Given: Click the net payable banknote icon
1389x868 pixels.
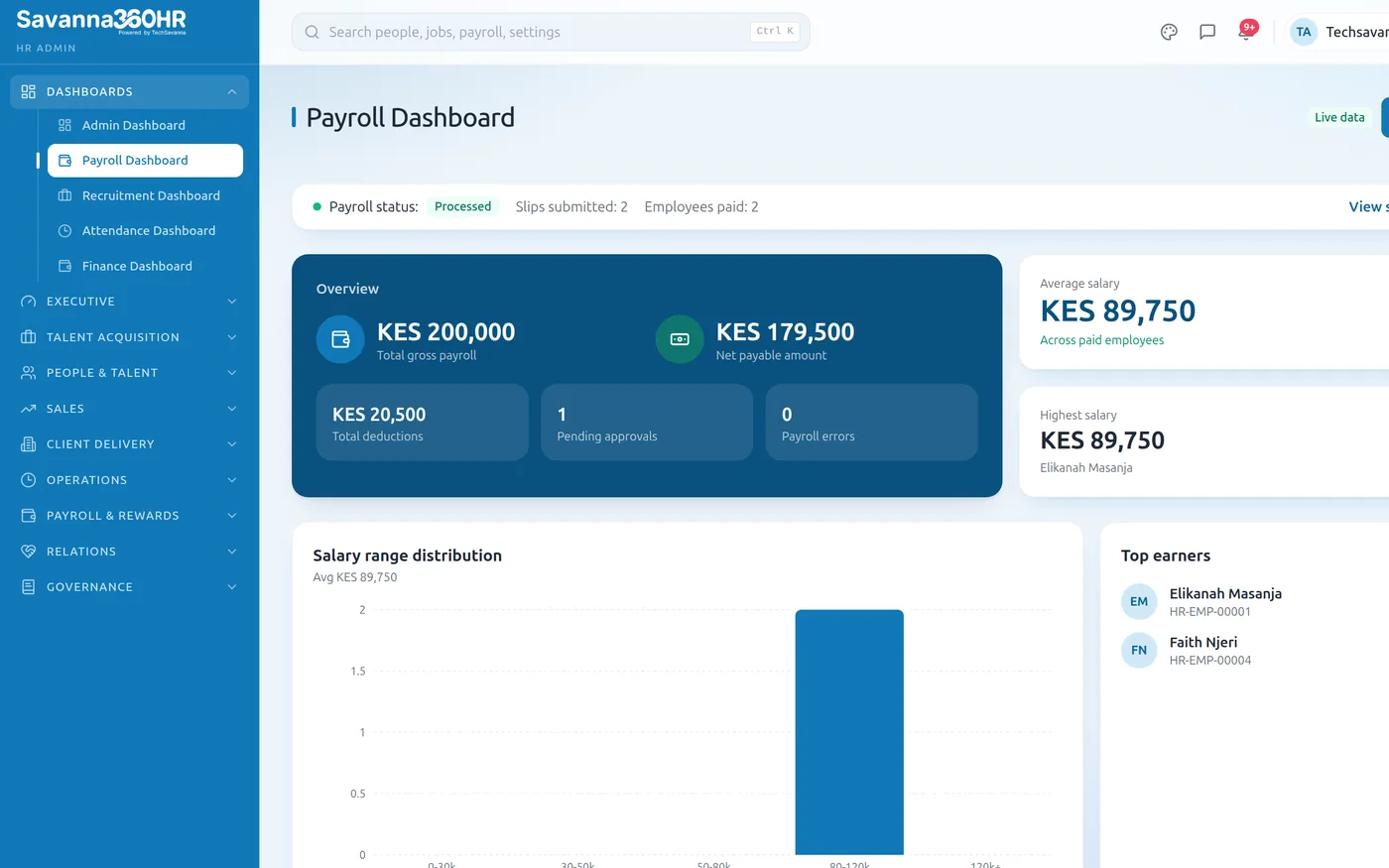Looking at the screenshot, I should click(x=680, y=339).
